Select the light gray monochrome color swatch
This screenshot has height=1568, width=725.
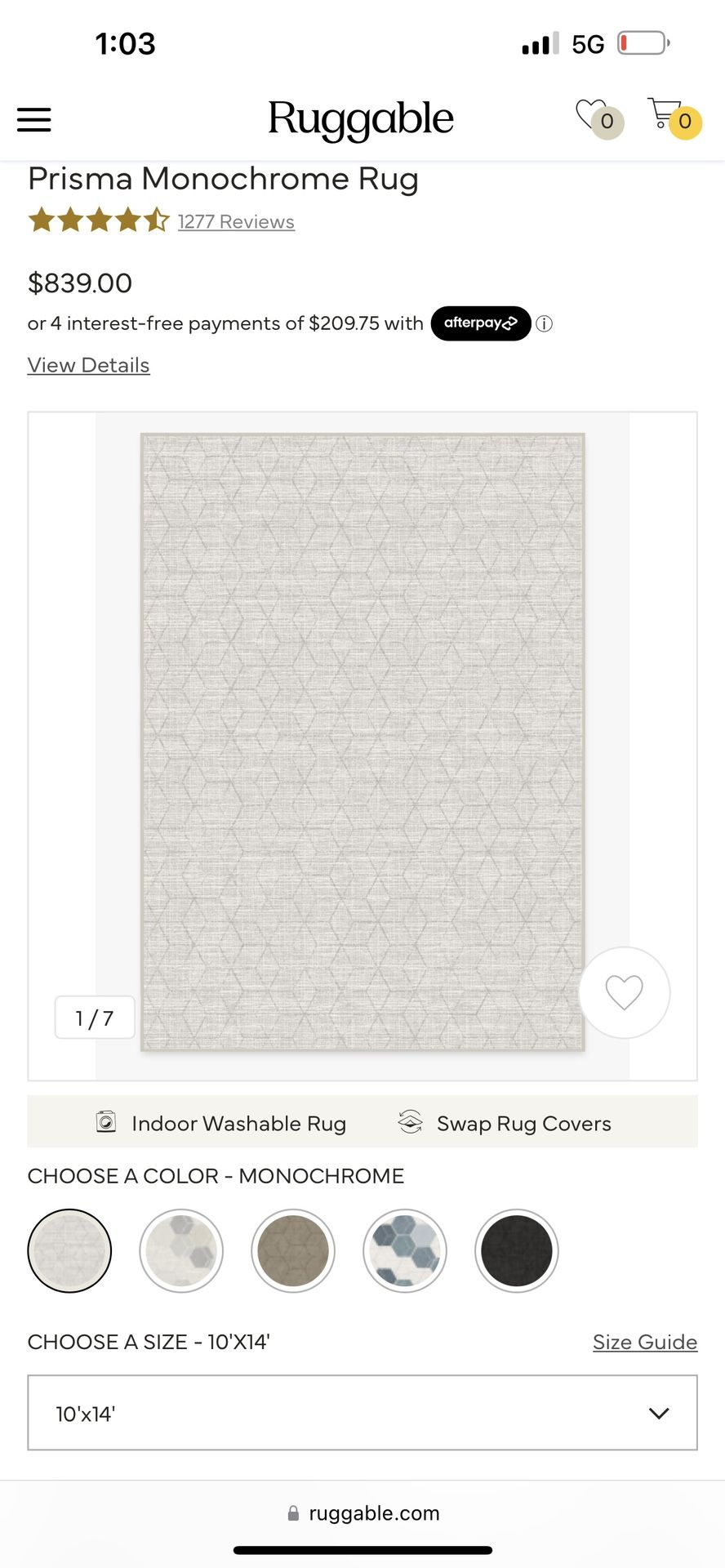[x=69, y=1250]
